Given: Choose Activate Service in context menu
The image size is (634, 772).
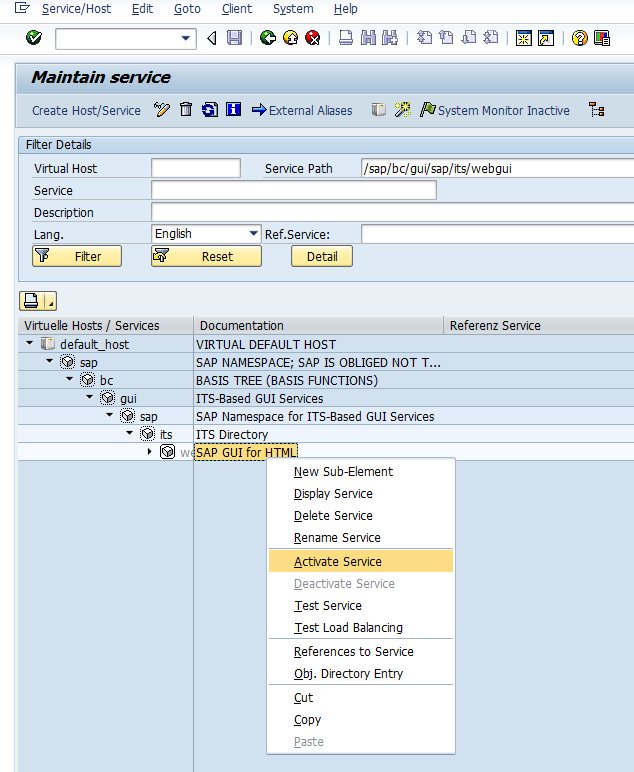Looking at the screenshot, I should 361,561.
